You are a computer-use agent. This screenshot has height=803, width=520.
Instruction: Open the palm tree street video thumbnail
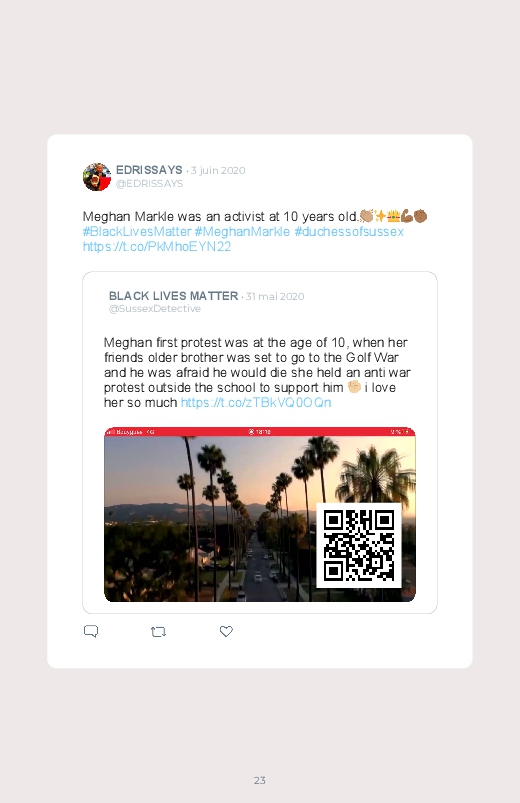click(260, 514)
